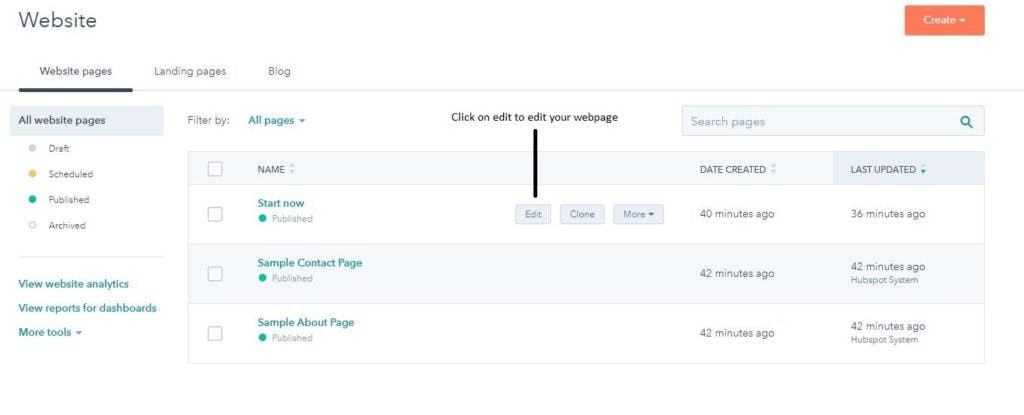Image resolution: width=1024 pixels, height=415 pixels.
Task: Click Published status under Start now
Action: click(x=285, y=218)
